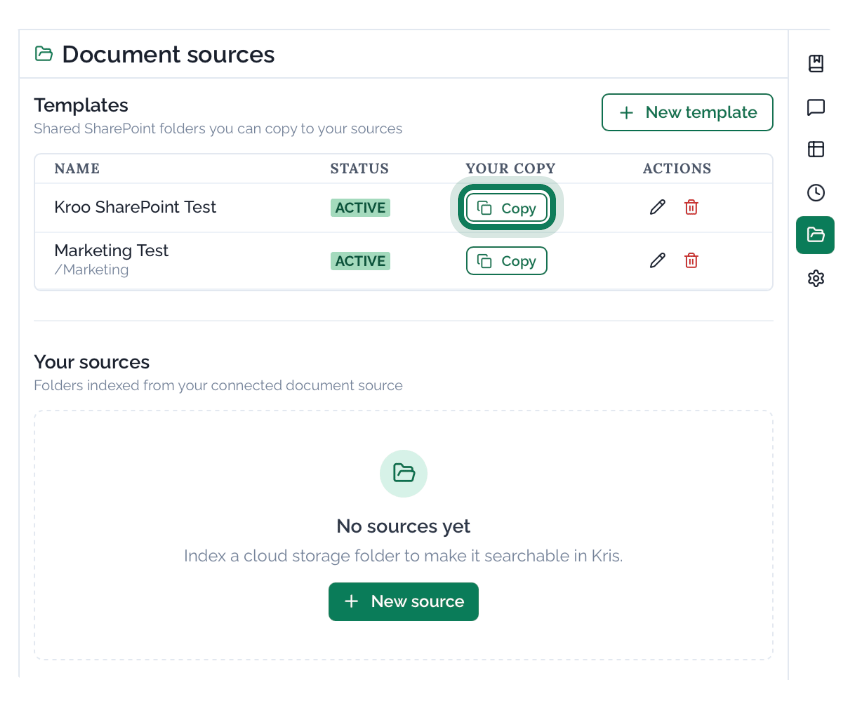Viewport: 854px width, 708px height.
Task: Open the bookmark sidebar icon
Action: pos(815,63)
